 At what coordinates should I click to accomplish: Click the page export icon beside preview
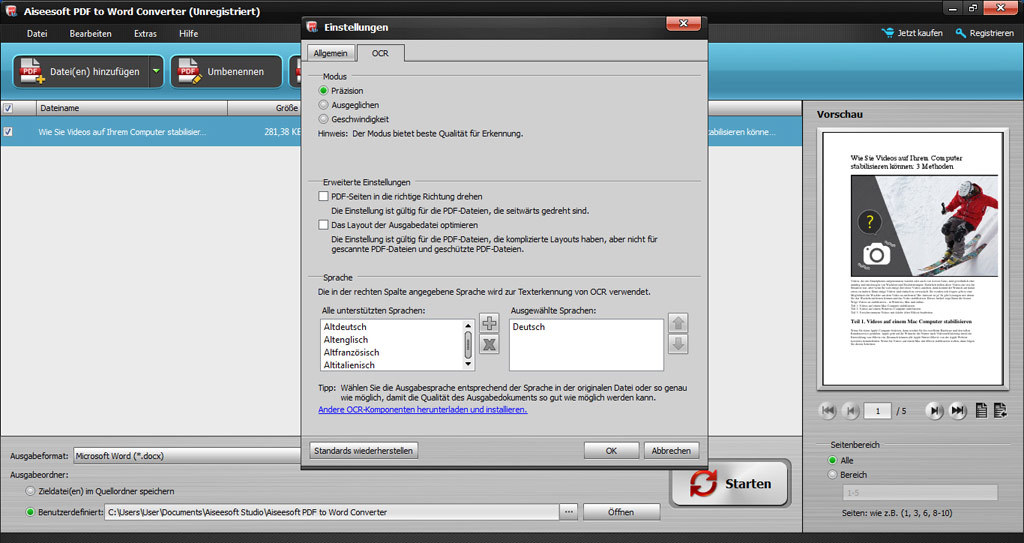(1000, 410)
